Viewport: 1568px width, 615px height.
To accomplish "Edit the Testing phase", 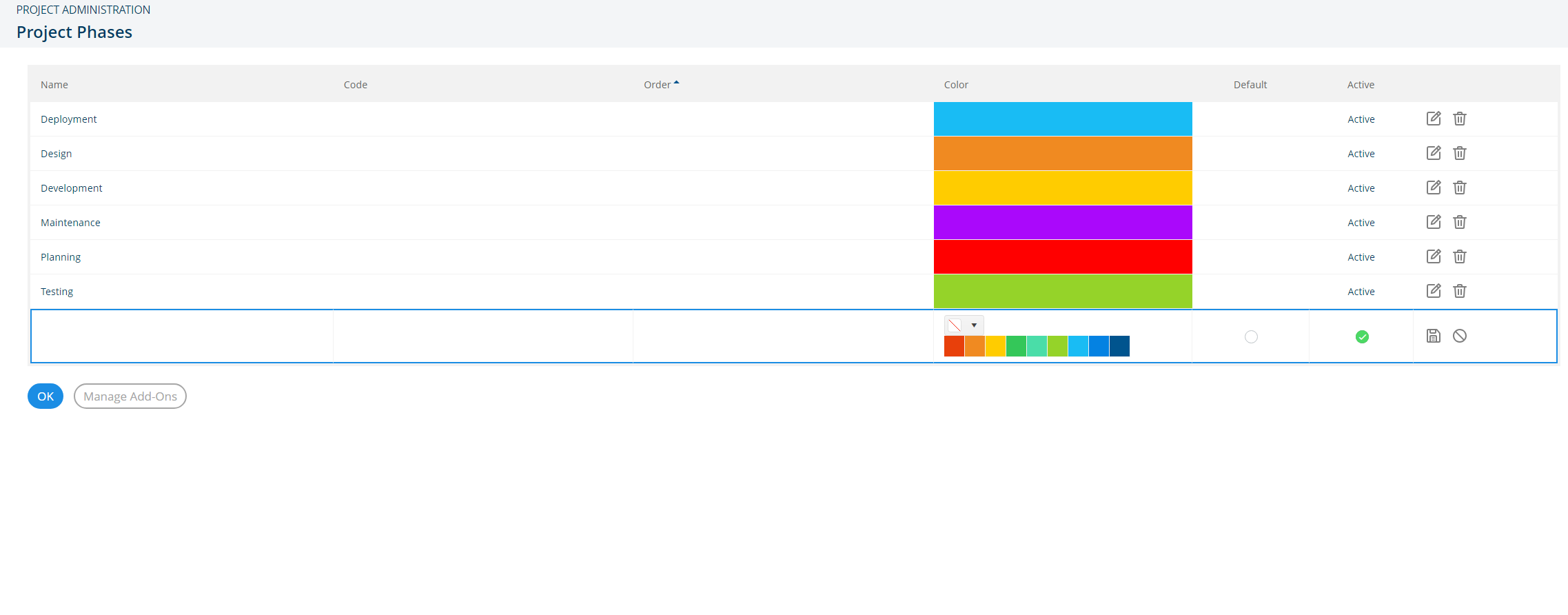I will 1434,291.
